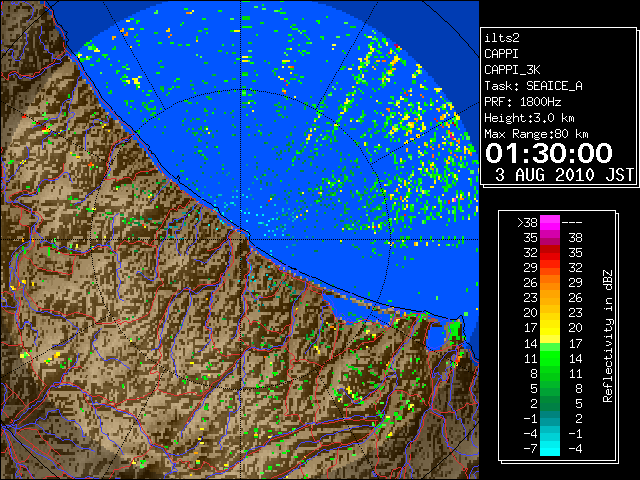
Task: Click the '3 AUG 2010 JST' date
Action: tap(564, 175)
